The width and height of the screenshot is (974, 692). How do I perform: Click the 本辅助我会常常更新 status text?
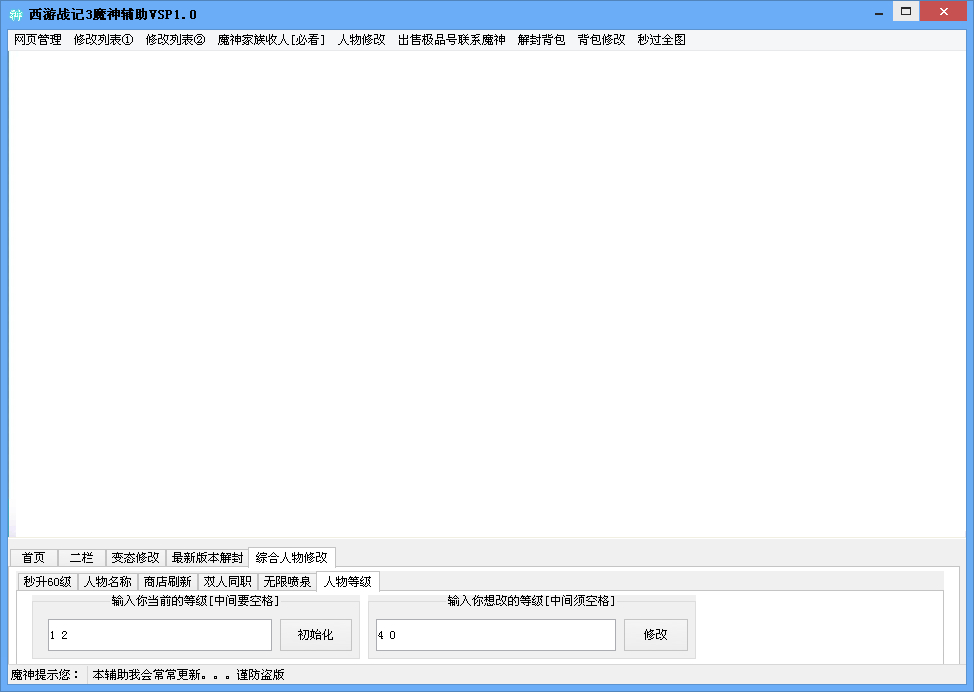click(188, 675)
